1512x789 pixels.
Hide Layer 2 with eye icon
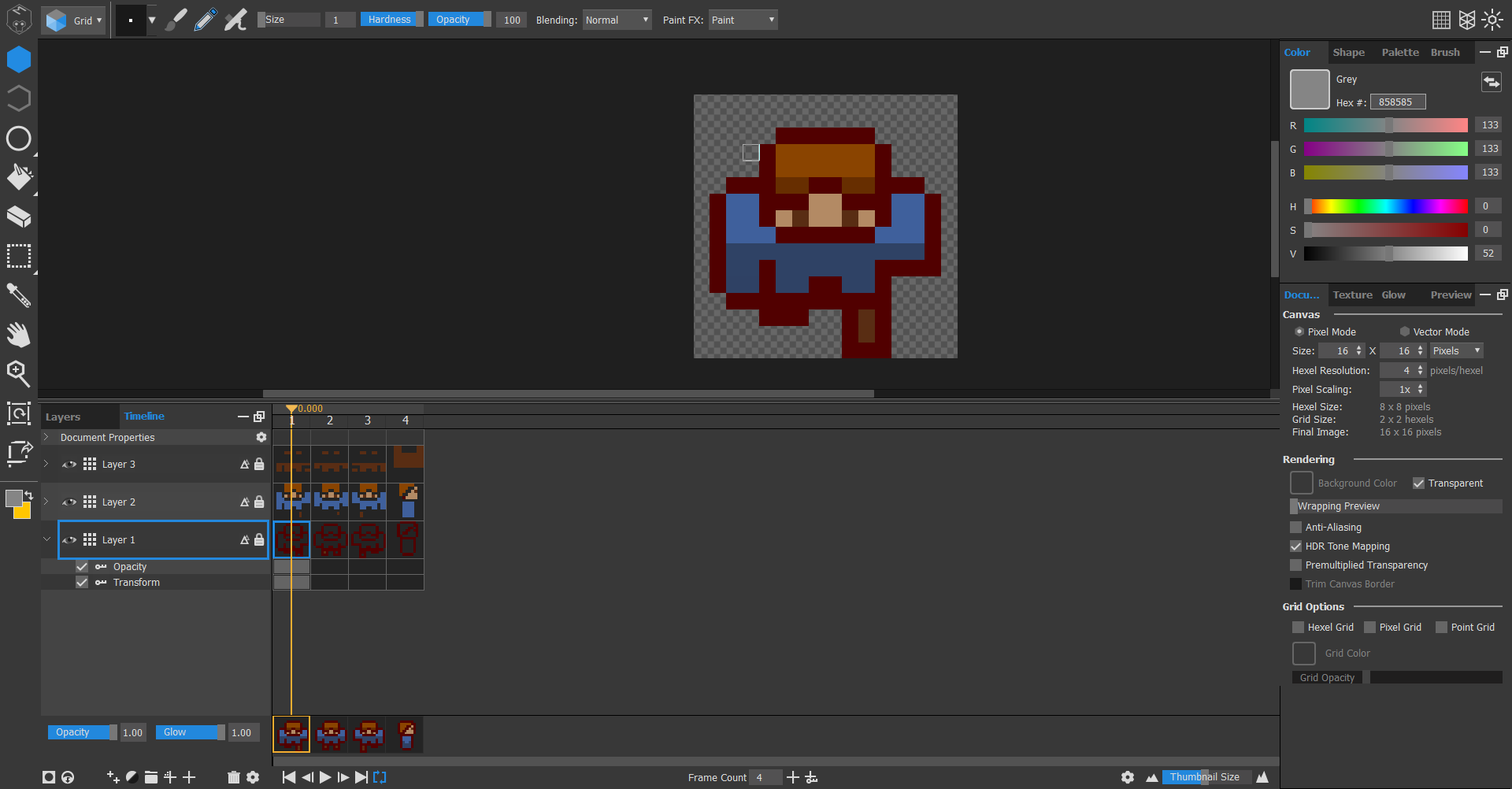click(69, 502)
